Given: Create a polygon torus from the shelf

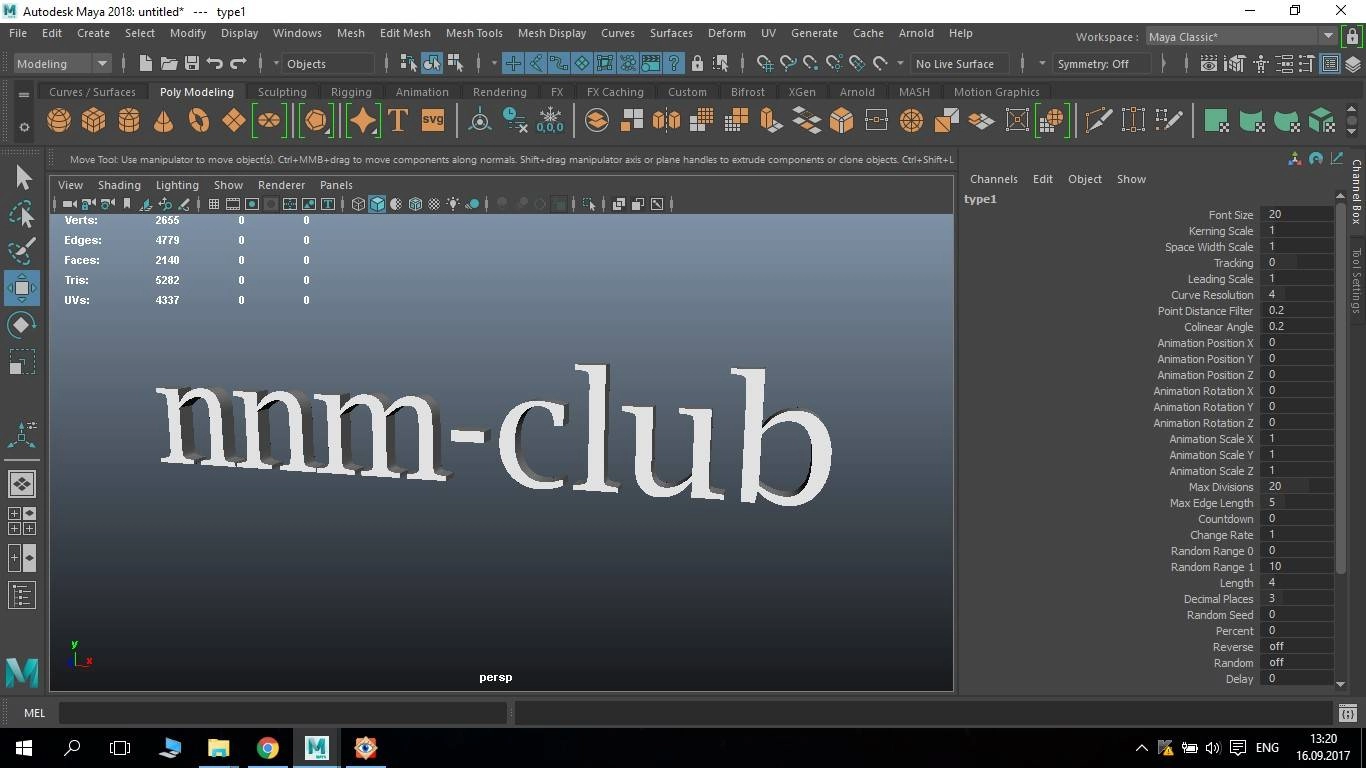Looking at the screenshot, I should pos(199,121).
